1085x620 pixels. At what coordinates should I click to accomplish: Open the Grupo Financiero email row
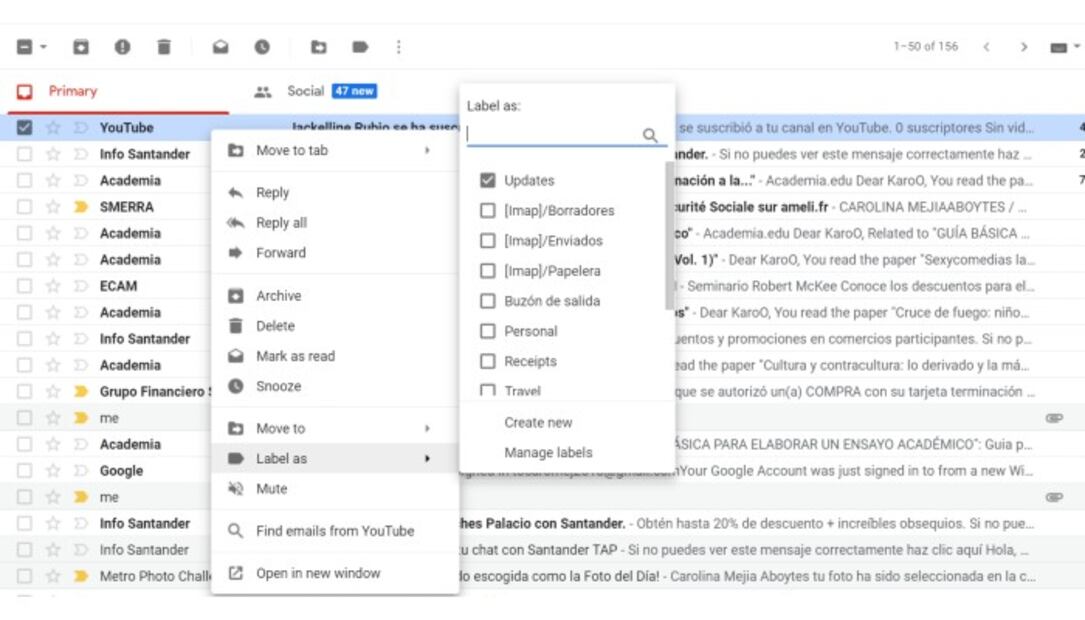(542, 392)
